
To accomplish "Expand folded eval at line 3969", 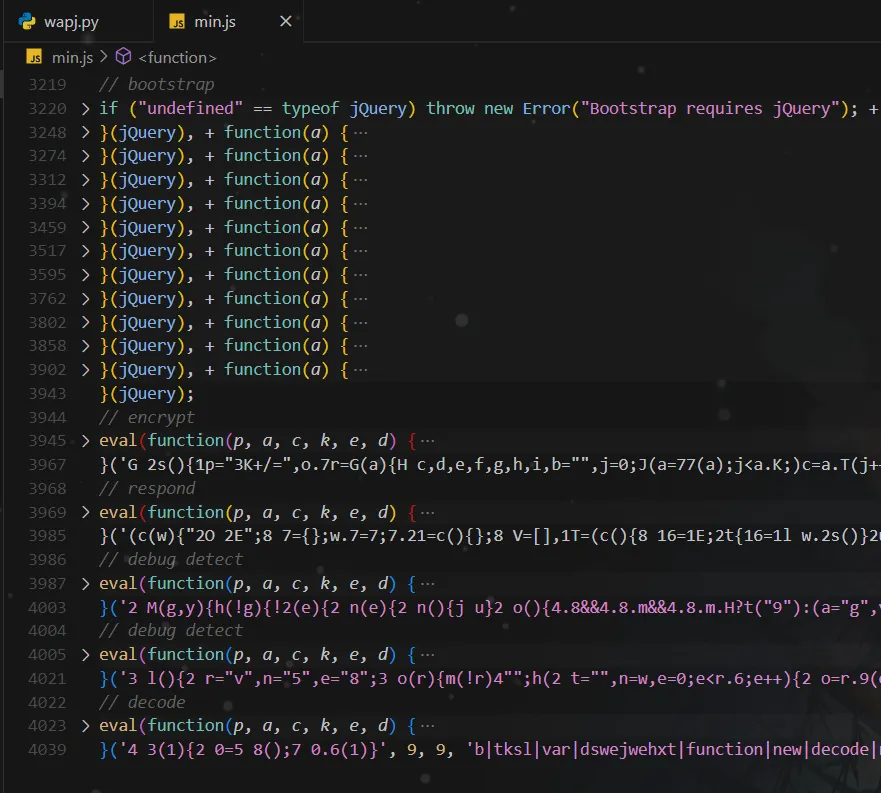I will [85, 513].
